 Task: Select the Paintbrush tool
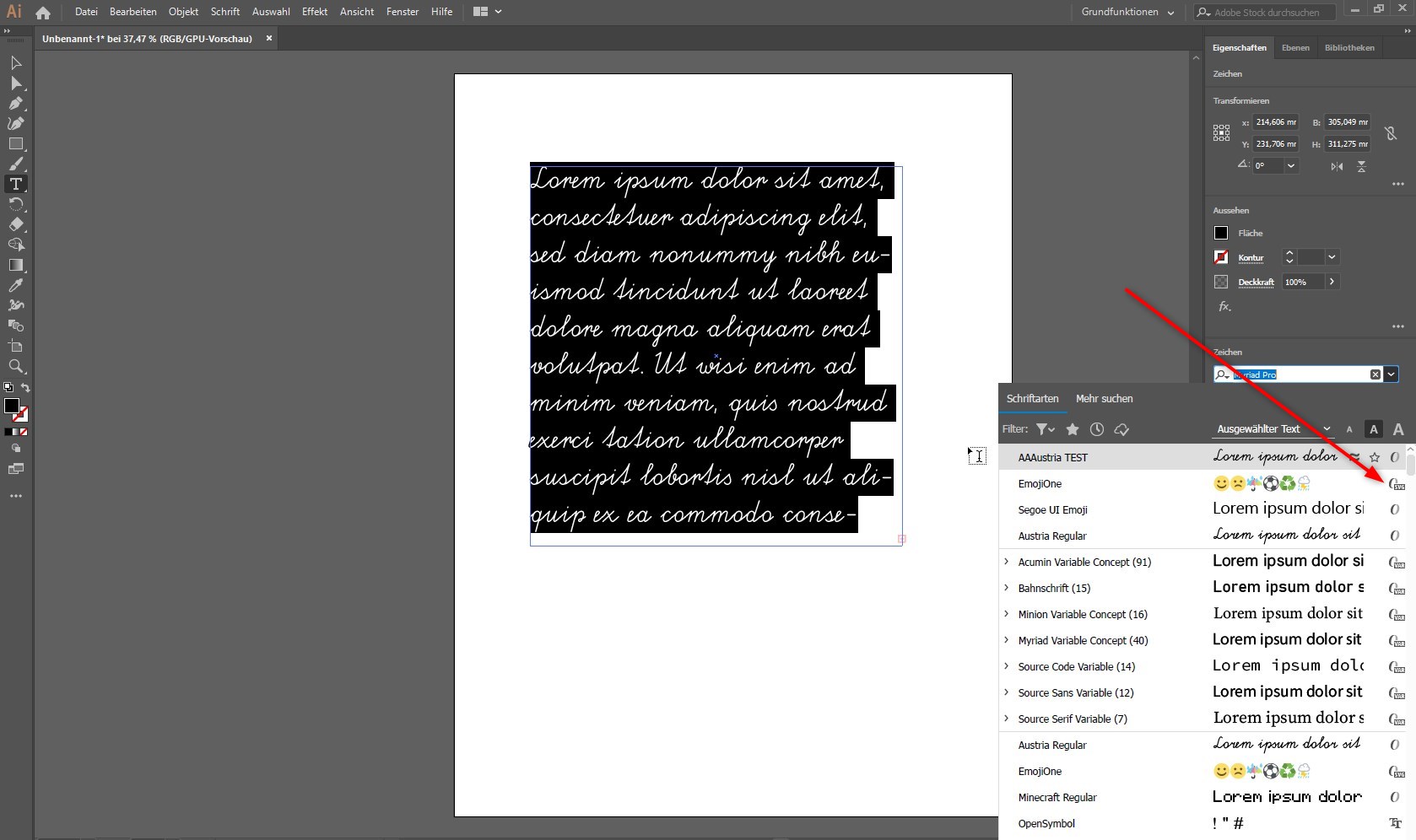click(15, 164)
